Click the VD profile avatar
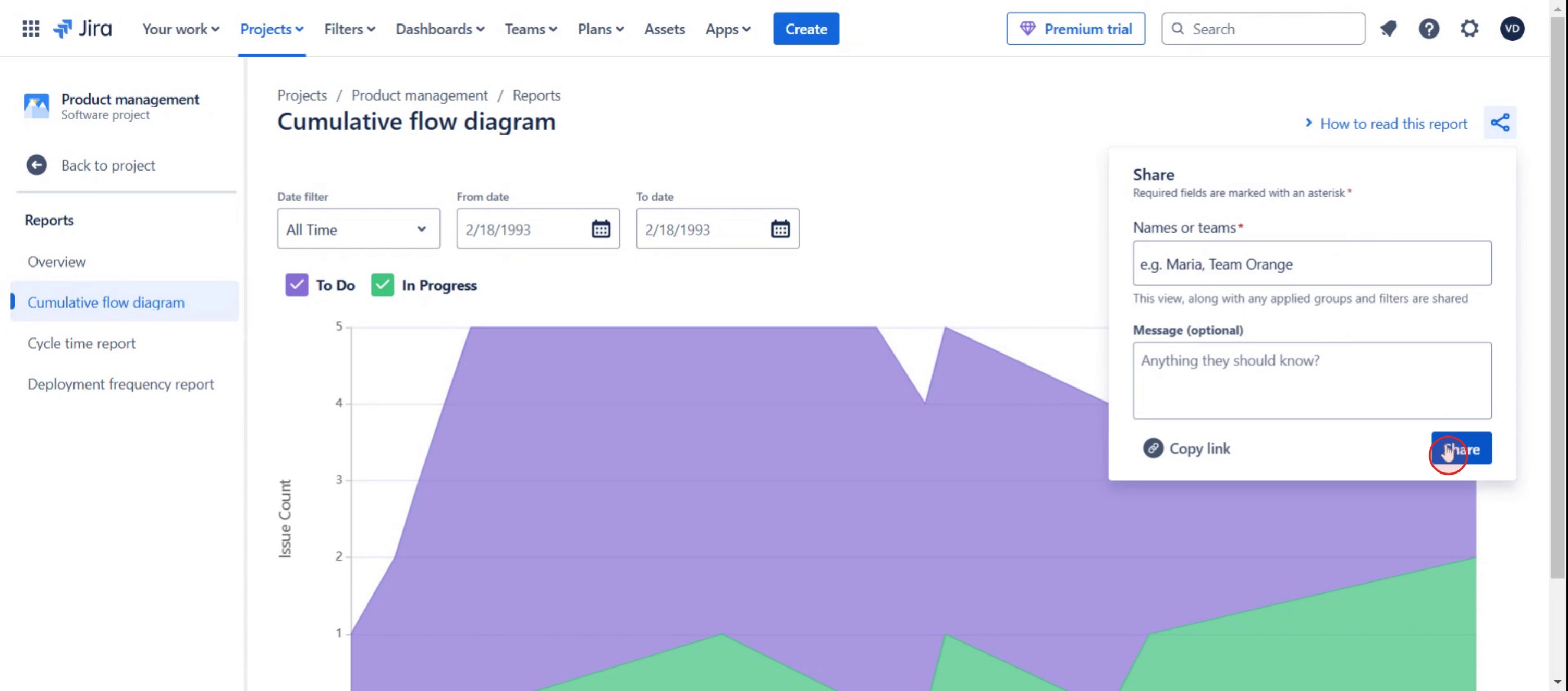 point(1512,29)
